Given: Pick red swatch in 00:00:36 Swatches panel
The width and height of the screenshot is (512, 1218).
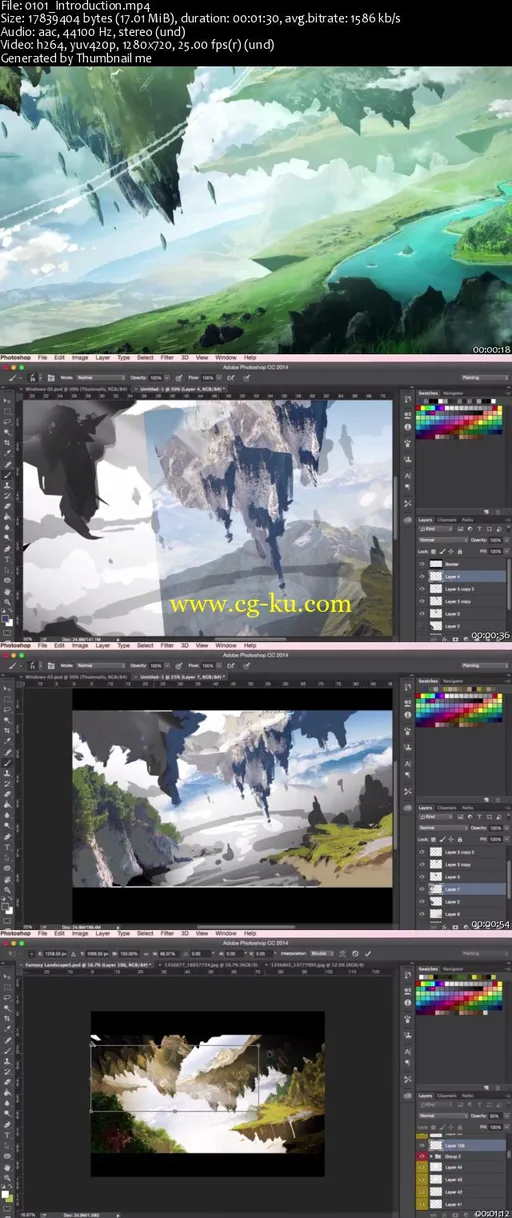Looking at the screenshot, I should (x=418, y=407).
